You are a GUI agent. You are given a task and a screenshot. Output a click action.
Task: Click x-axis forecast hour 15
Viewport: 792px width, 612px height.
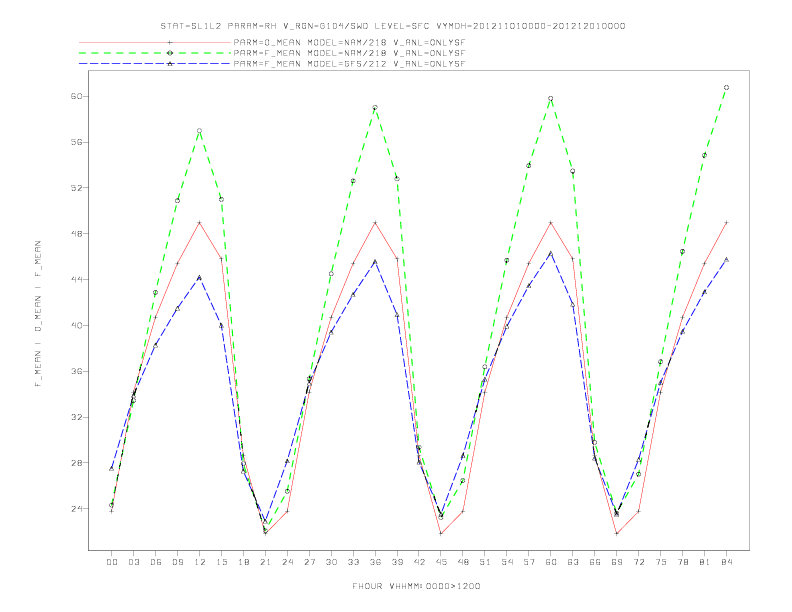(221, 562)
